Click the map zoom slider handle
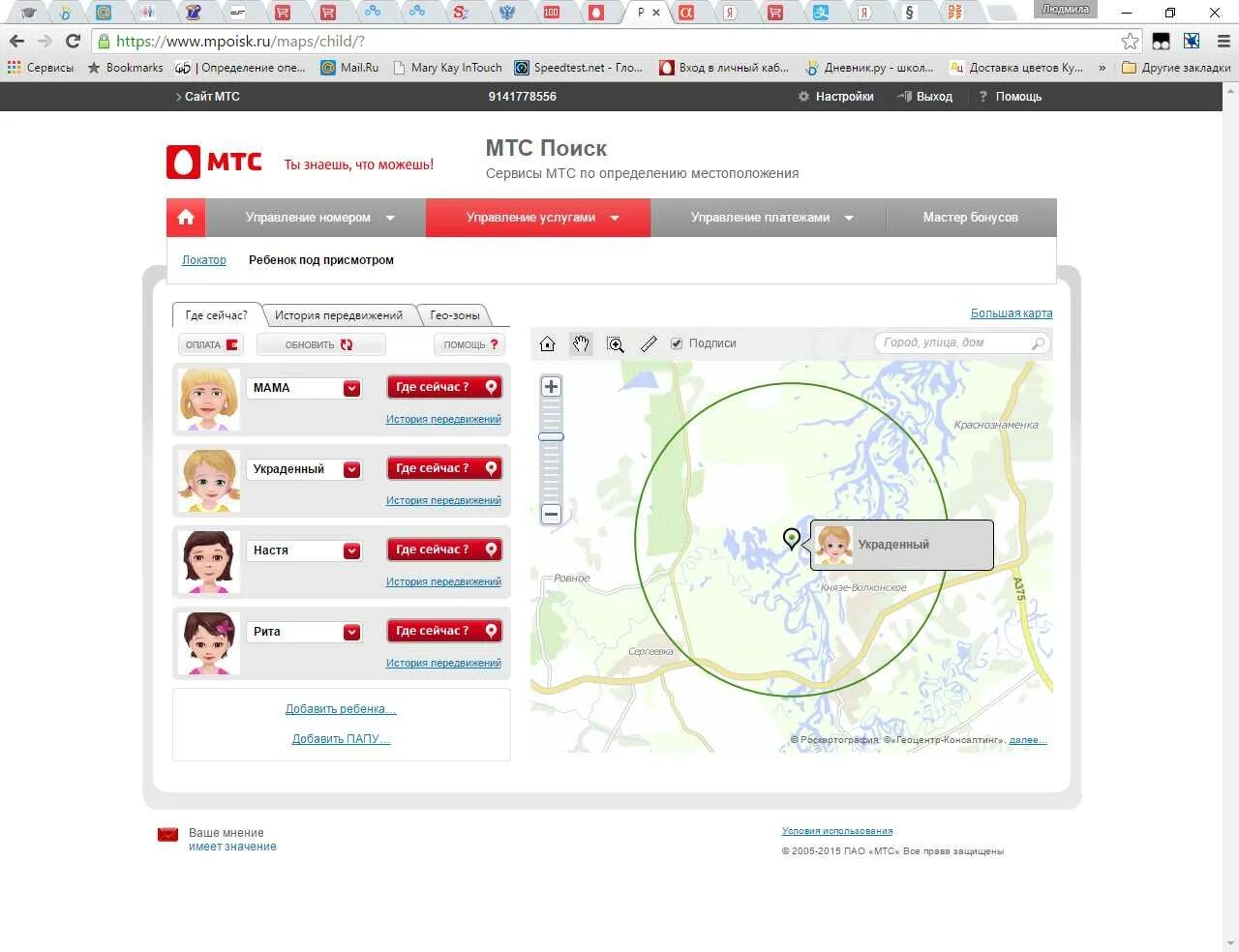 coord(551,437)
